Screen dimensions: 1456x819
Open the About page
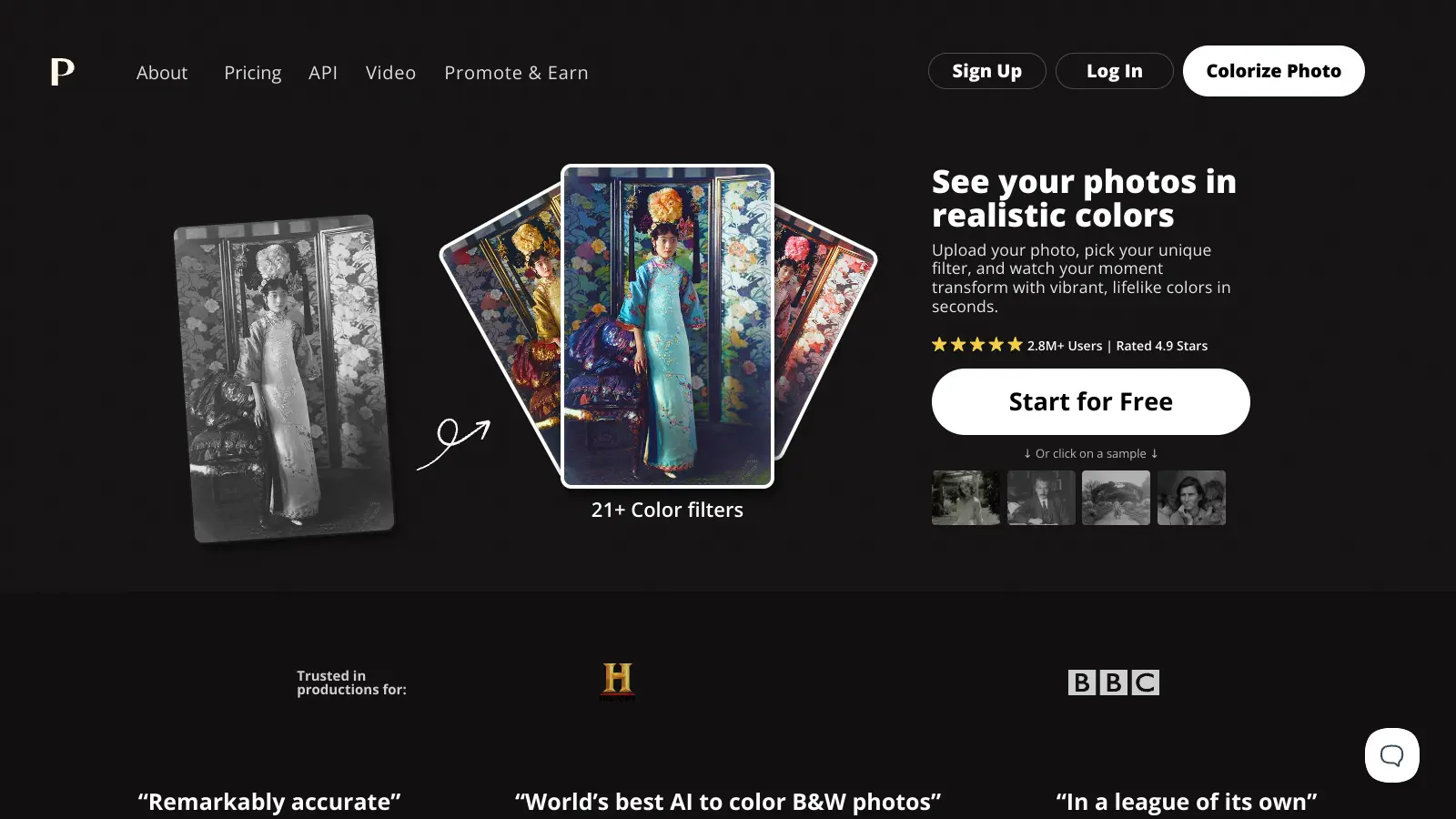click(162, 73)
